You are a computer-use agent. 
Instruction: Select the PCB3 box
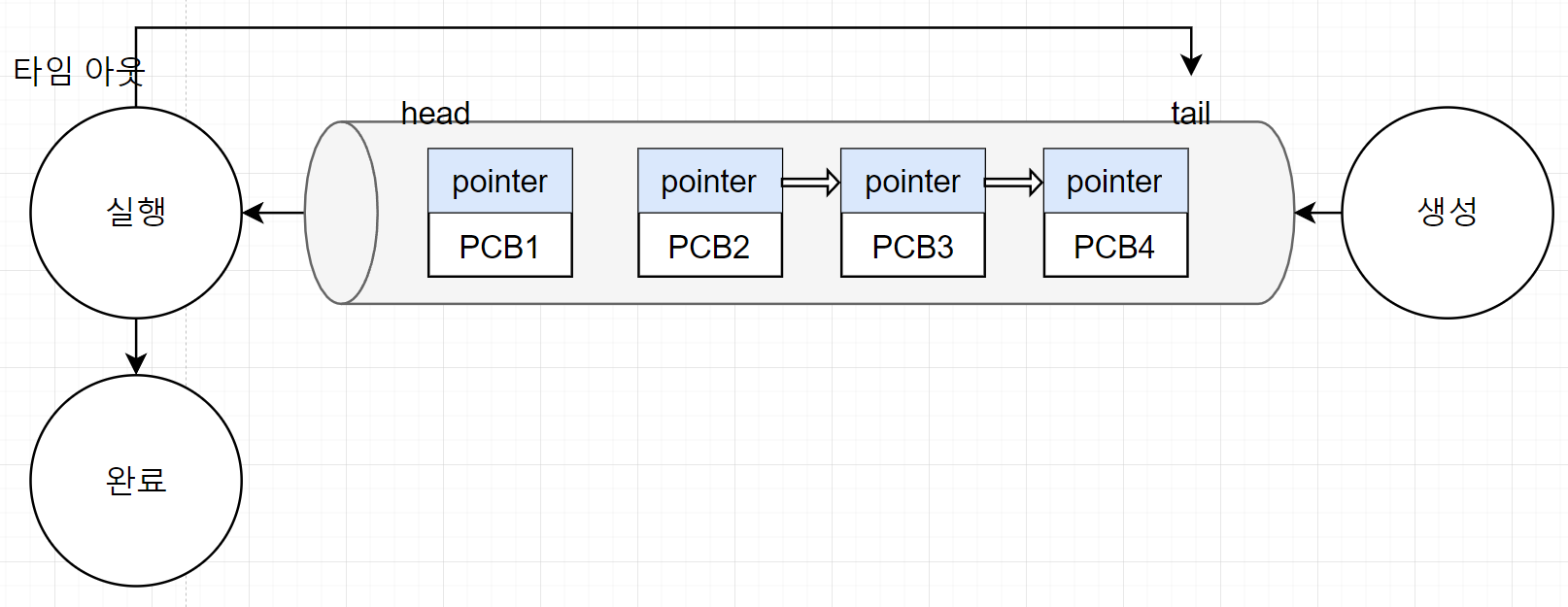pos(912,246)
